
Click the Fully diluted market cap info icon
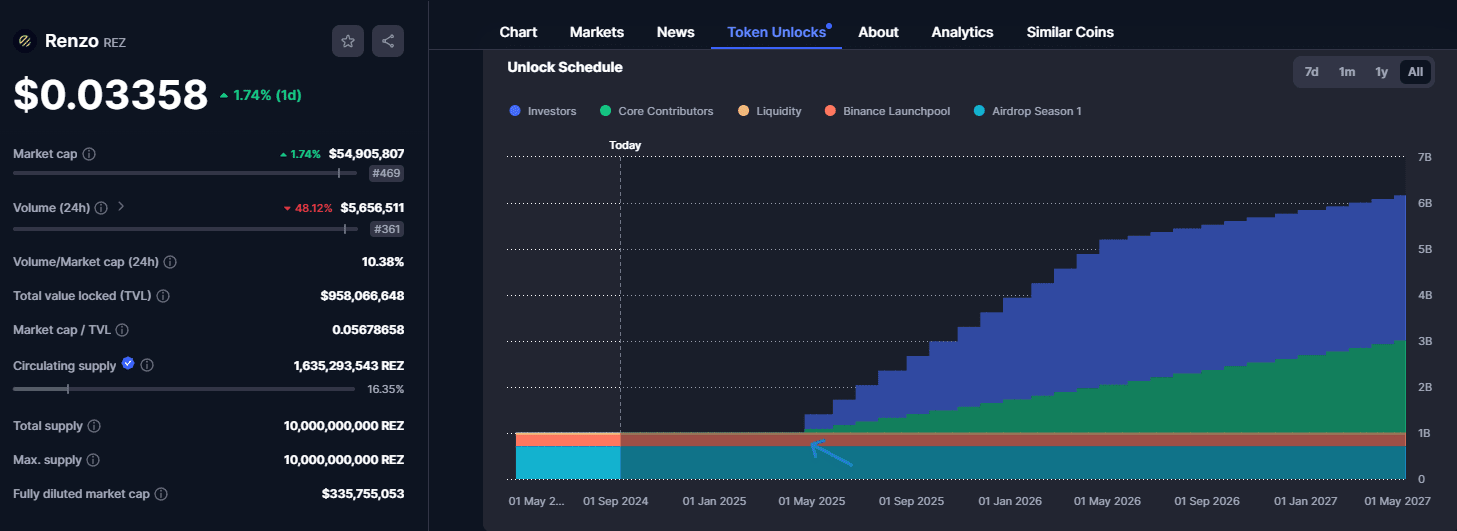pos(161,494)
